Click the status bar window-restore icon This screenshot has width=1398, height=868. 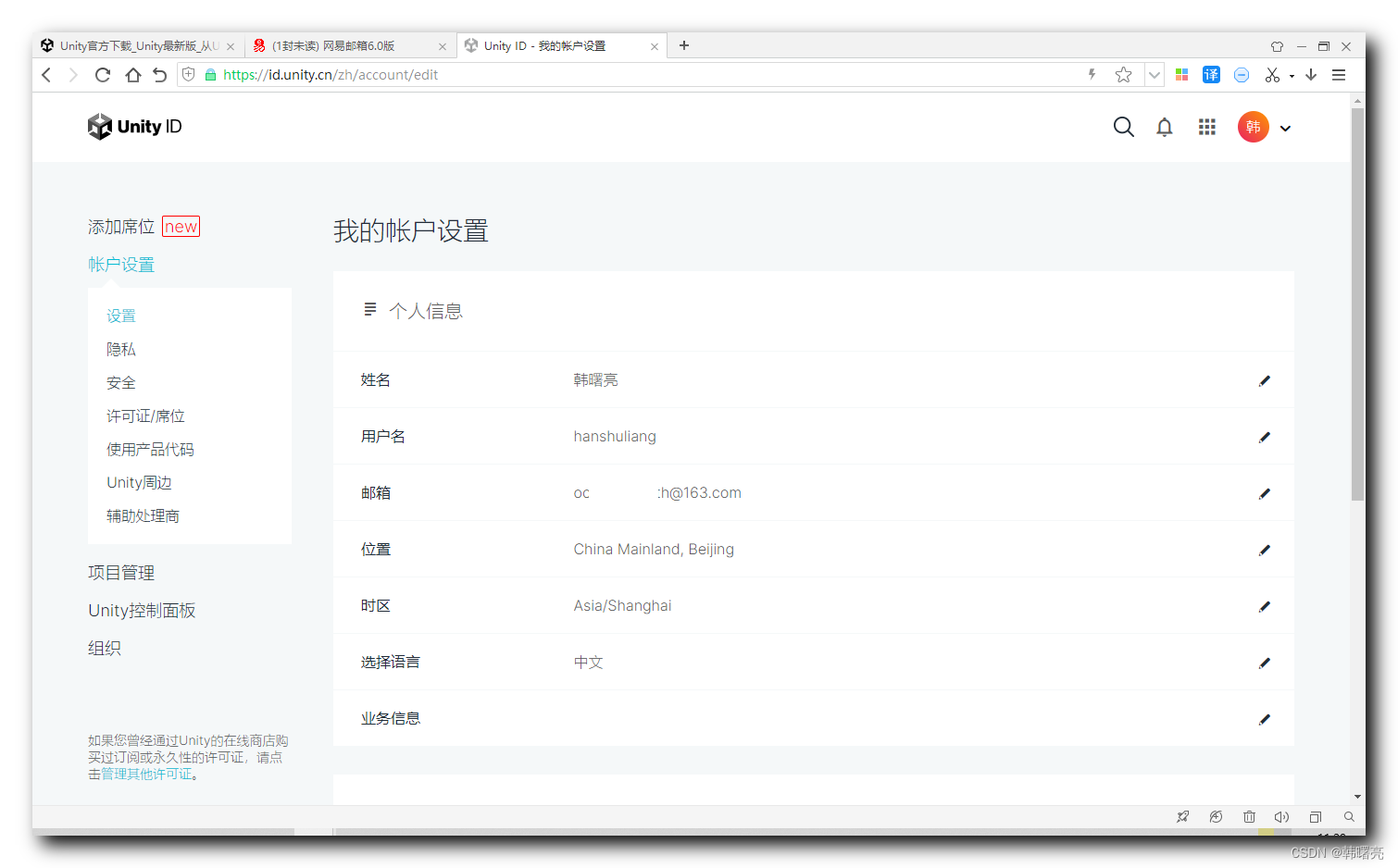click(x=1316, y=817)
